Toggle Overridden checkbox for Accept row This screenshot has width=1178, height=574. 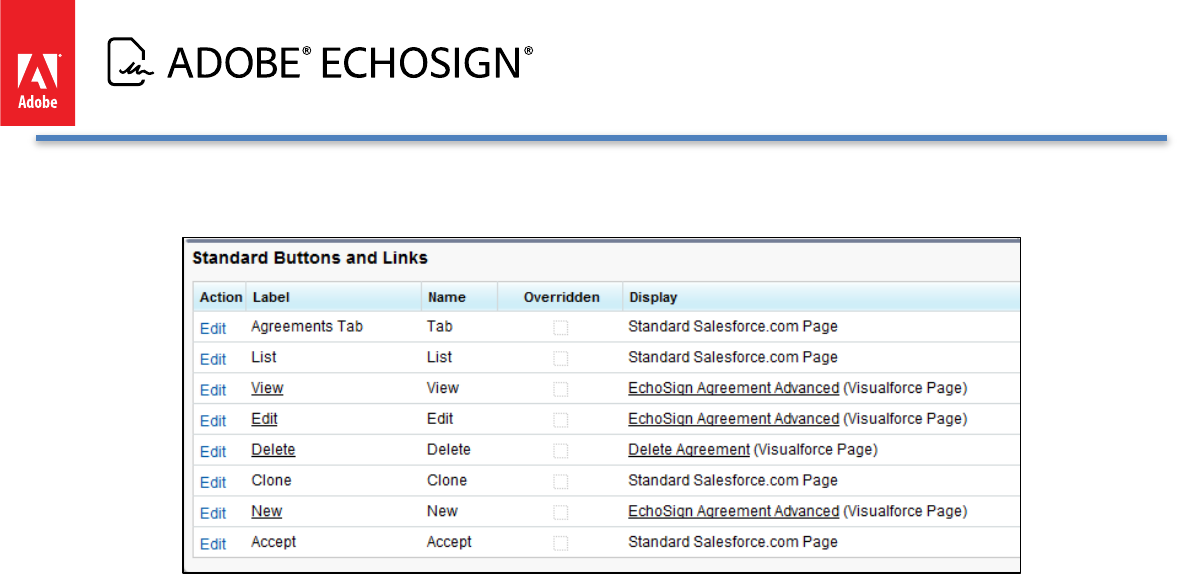pos(560,543)
